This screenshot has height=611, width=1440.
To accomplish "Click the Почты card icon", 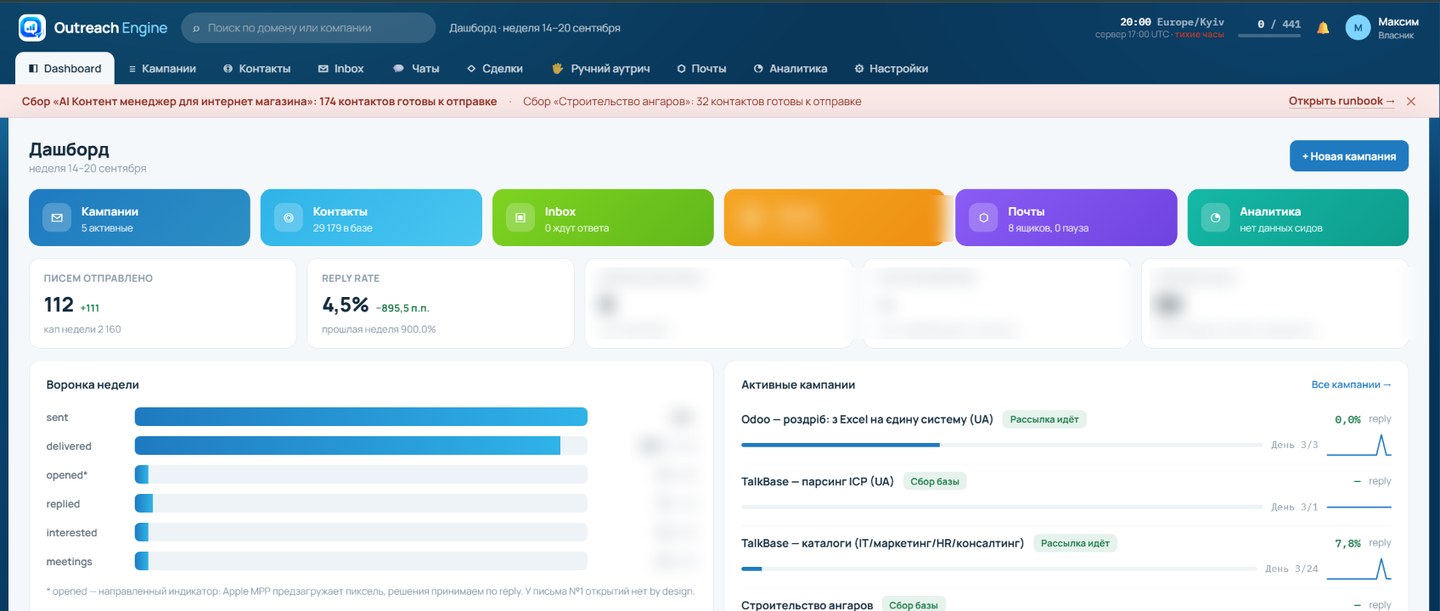I will click(x=983, y=217).
